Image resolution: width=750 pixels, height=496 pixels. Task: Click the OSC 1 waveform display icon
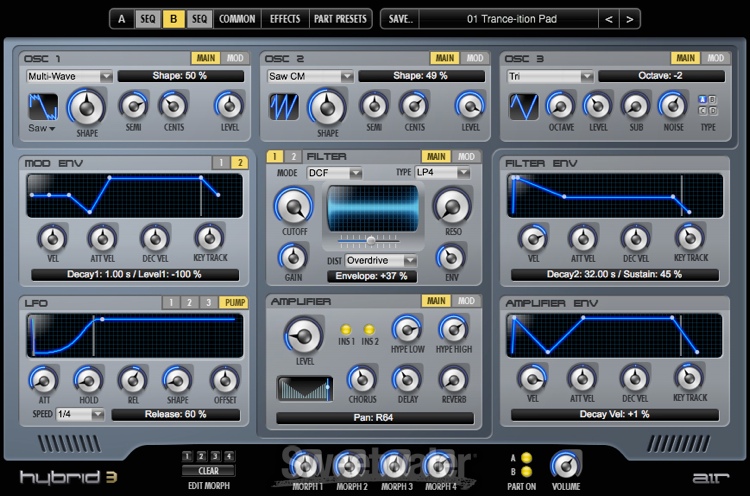43,106
